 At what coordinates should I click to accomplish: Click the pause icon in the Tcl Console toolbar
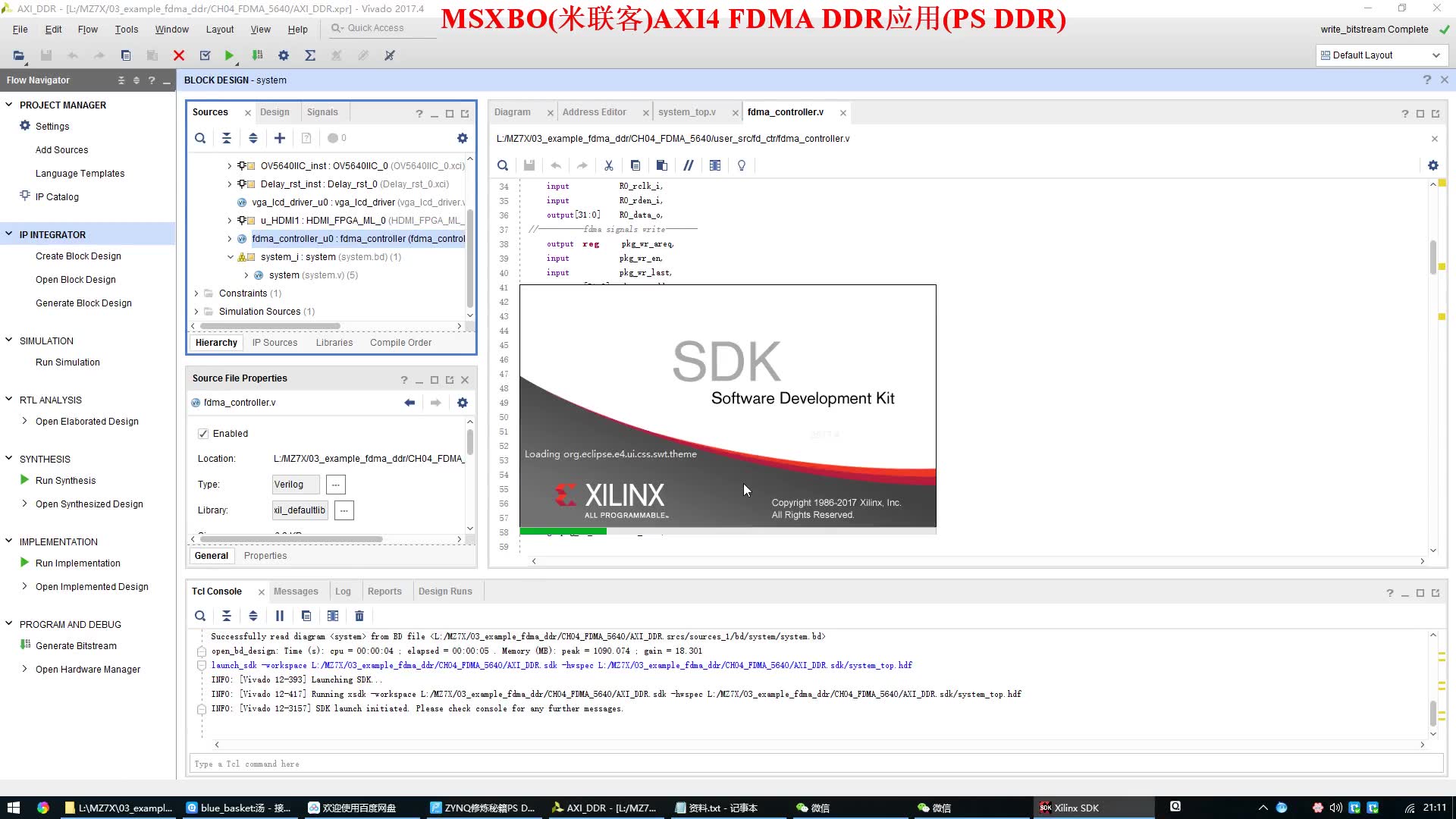point(280,615)
